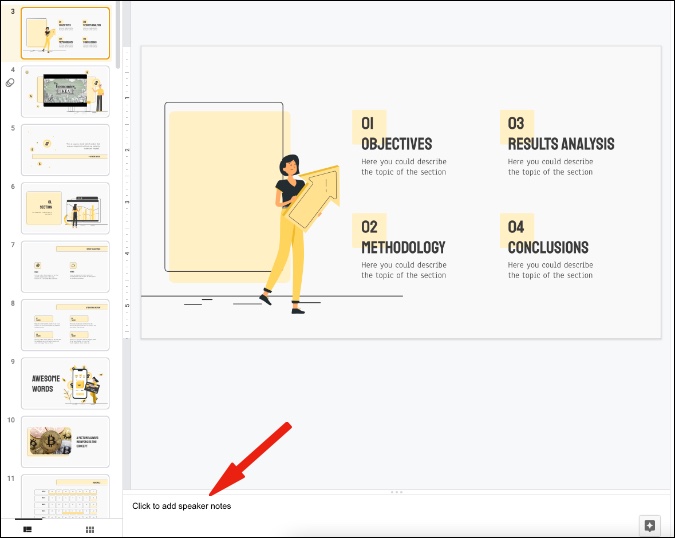Click to add speaker notes
Image resolution: width=675 pixels, height=538 pixels.
(181, 506)
